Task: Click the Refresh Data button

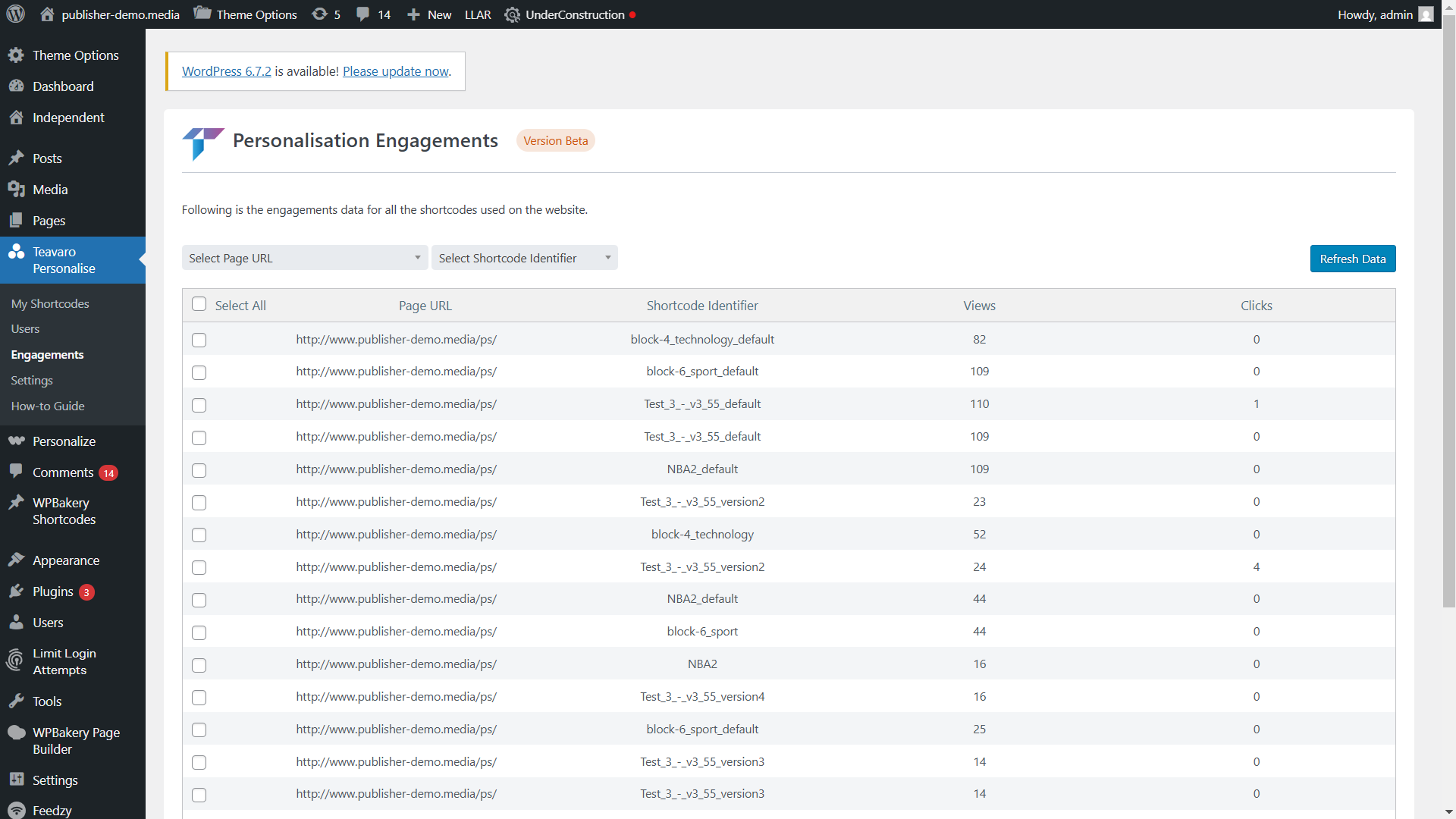Action: tap(1352, 259)
